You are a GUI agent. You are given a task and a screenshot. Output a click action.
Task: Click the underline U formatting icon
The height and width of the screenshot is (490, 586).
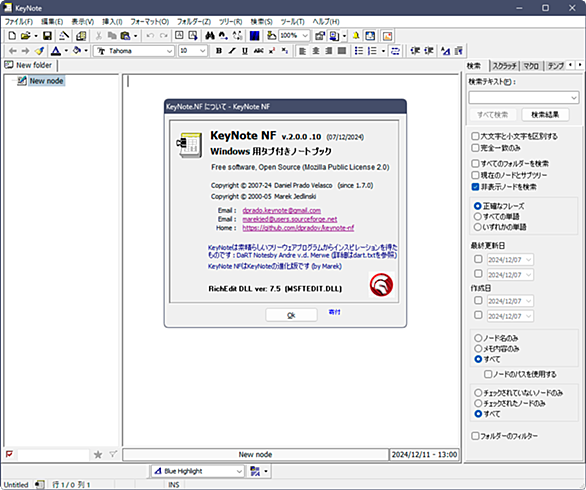(245, 51)
